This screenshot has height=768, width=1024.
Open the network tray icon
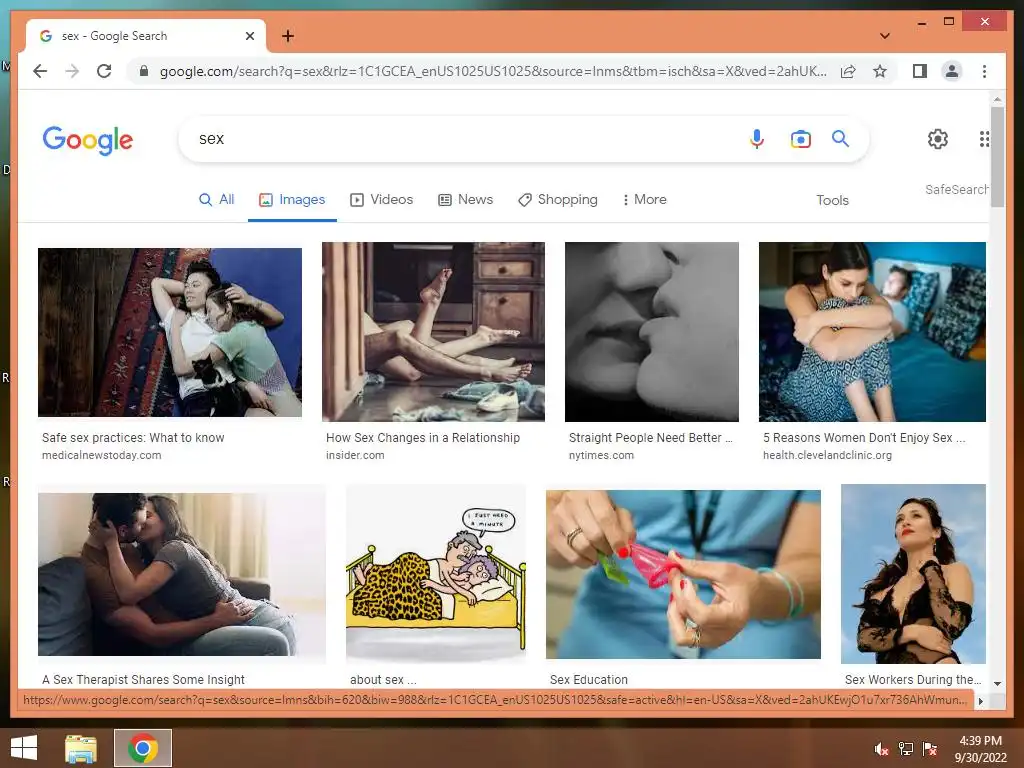[906, 749]
